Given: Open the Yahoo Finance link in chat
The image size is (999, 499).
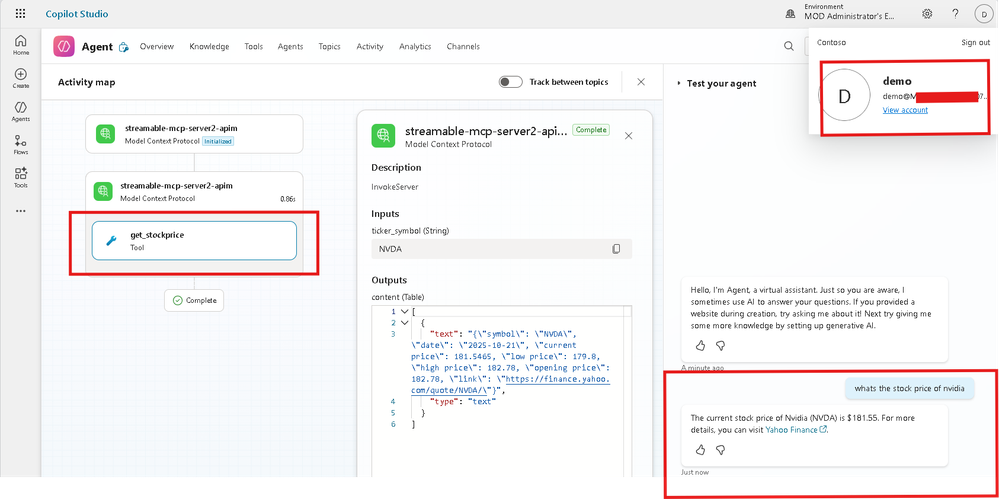Looking at the screenshot, I should 796,430.
